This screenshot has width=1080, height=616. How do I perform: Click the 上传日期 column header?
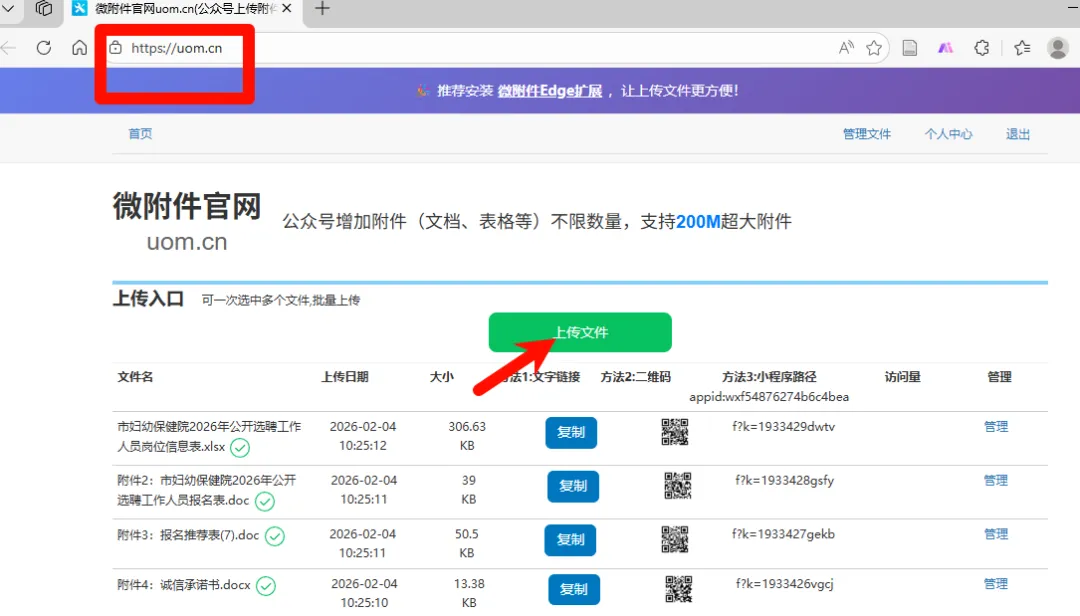click(x=345, y=377)
